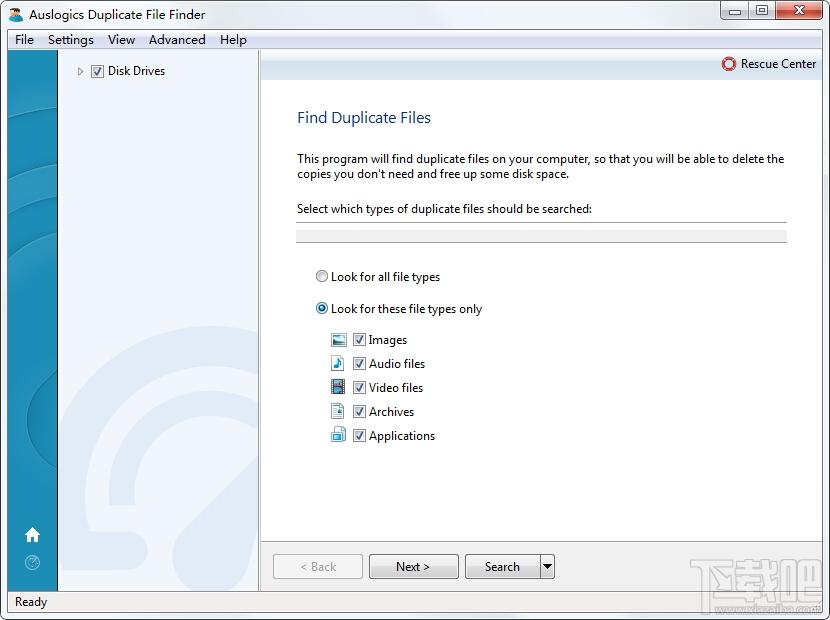The image size is (830, 620).
Task: Click the Images picture icon
Action: [338, 340]
